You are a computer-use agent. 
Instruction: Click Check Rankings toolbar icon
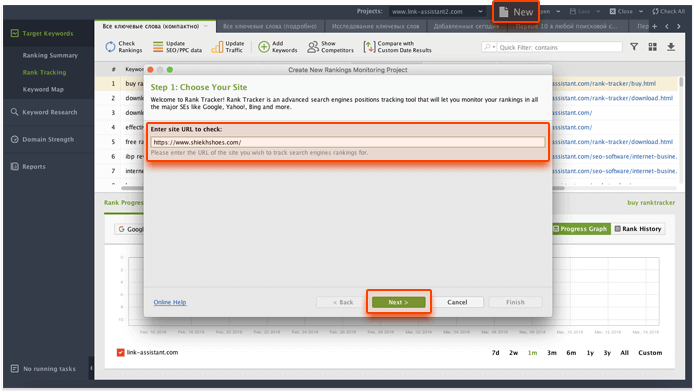coord(110,46)
